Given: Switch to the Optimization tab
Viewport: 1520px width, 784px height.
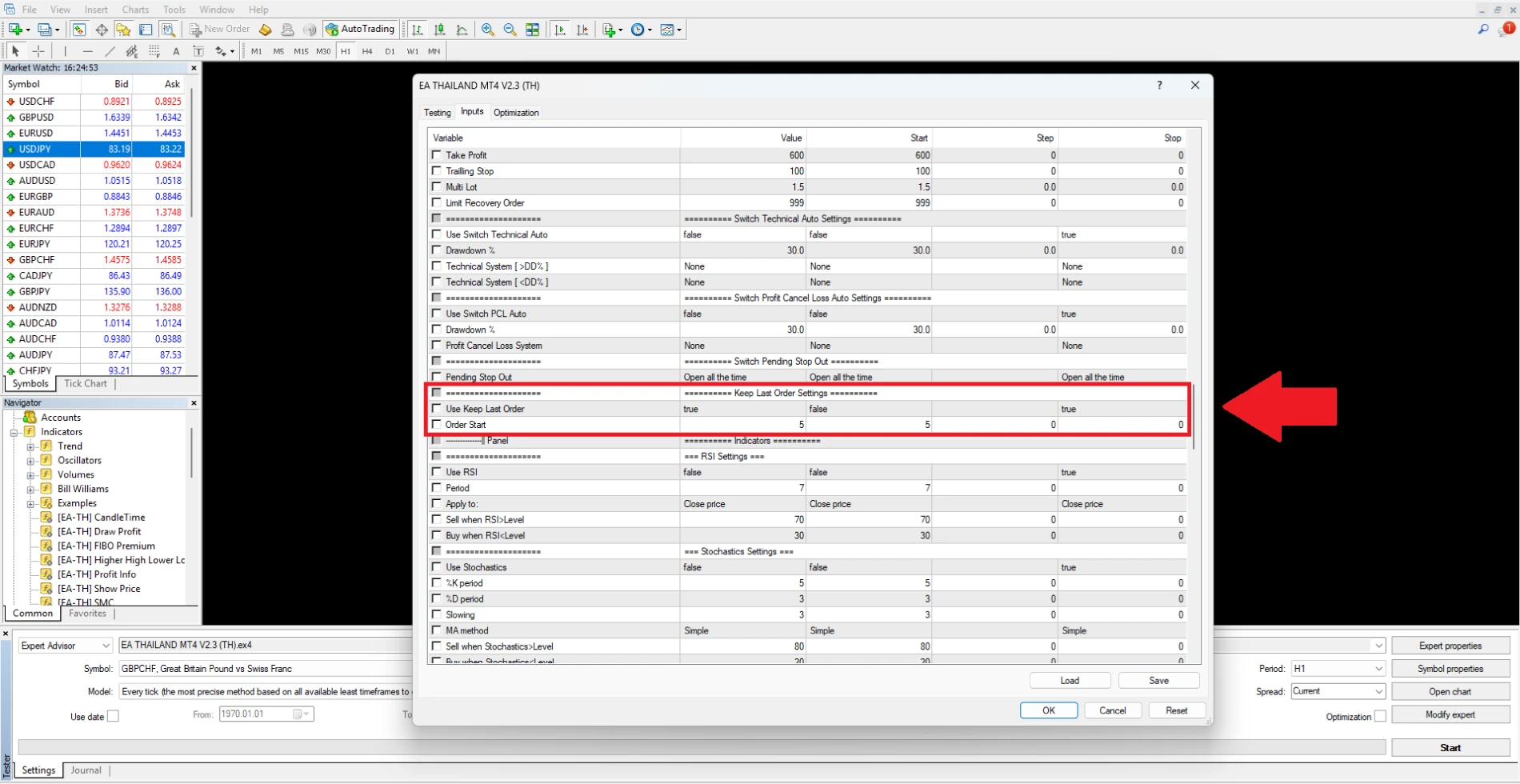Looking at the screenshot, I should pos(516,113).
